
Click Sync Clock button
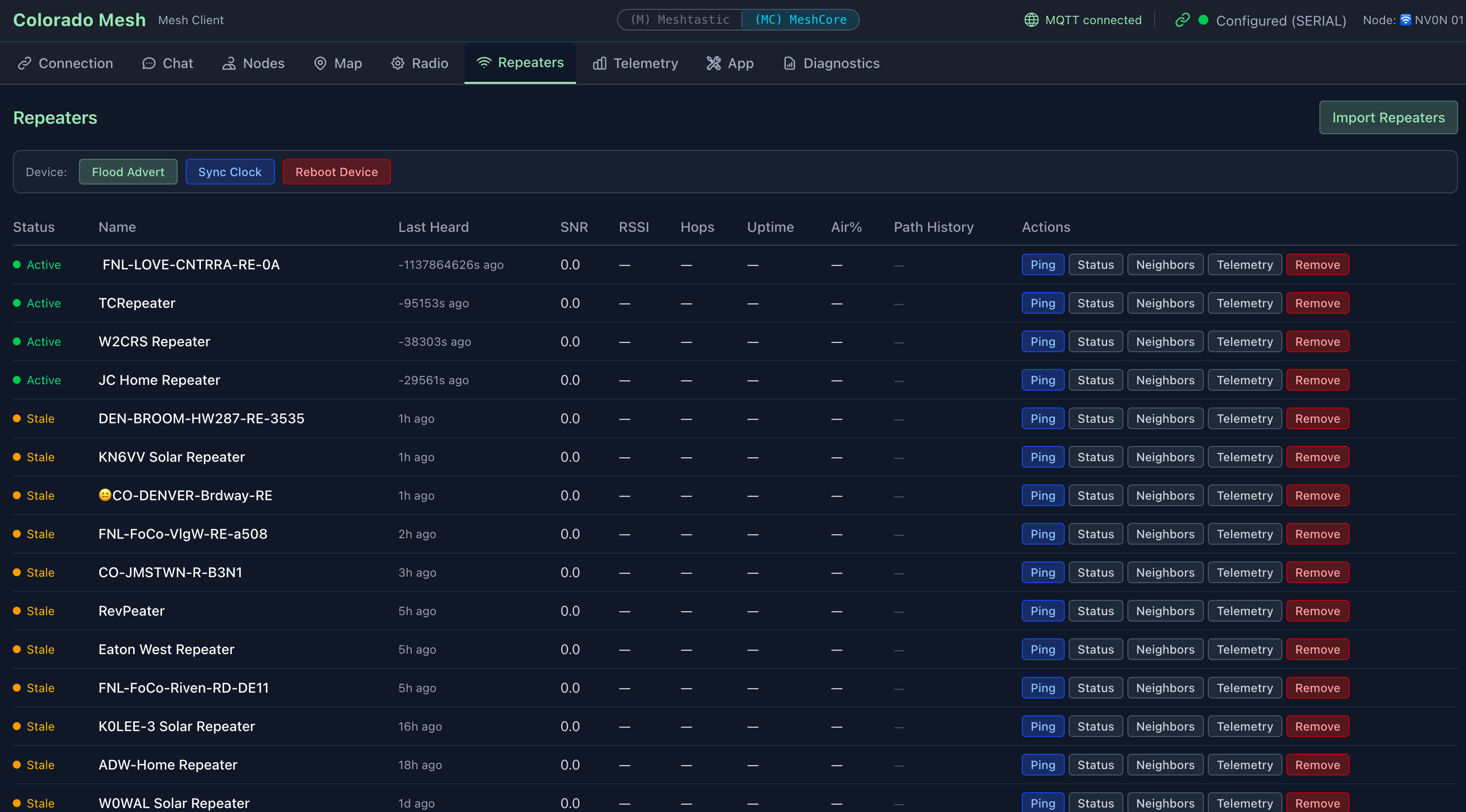point(230,172)
